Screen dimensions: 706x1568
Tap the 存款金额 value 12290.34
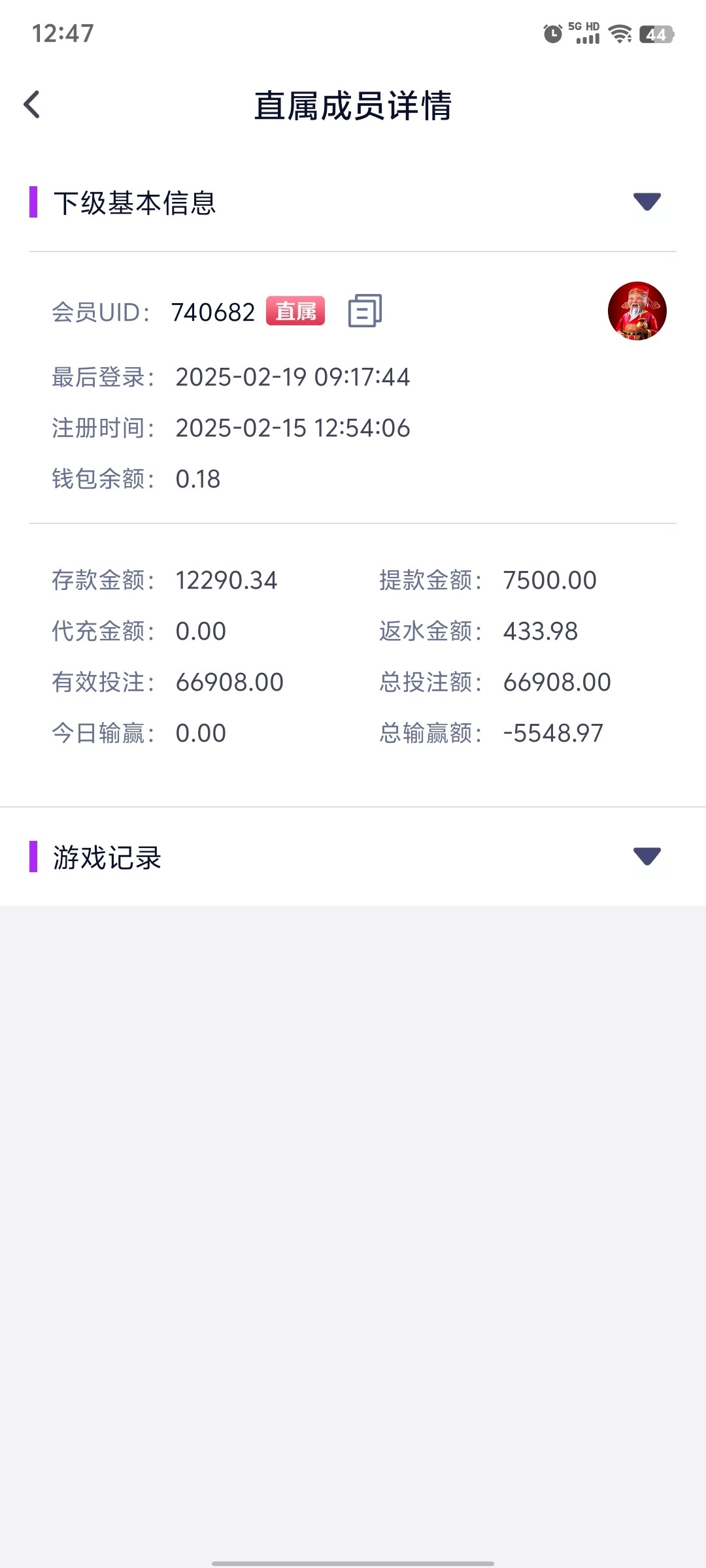coord(226,580)
